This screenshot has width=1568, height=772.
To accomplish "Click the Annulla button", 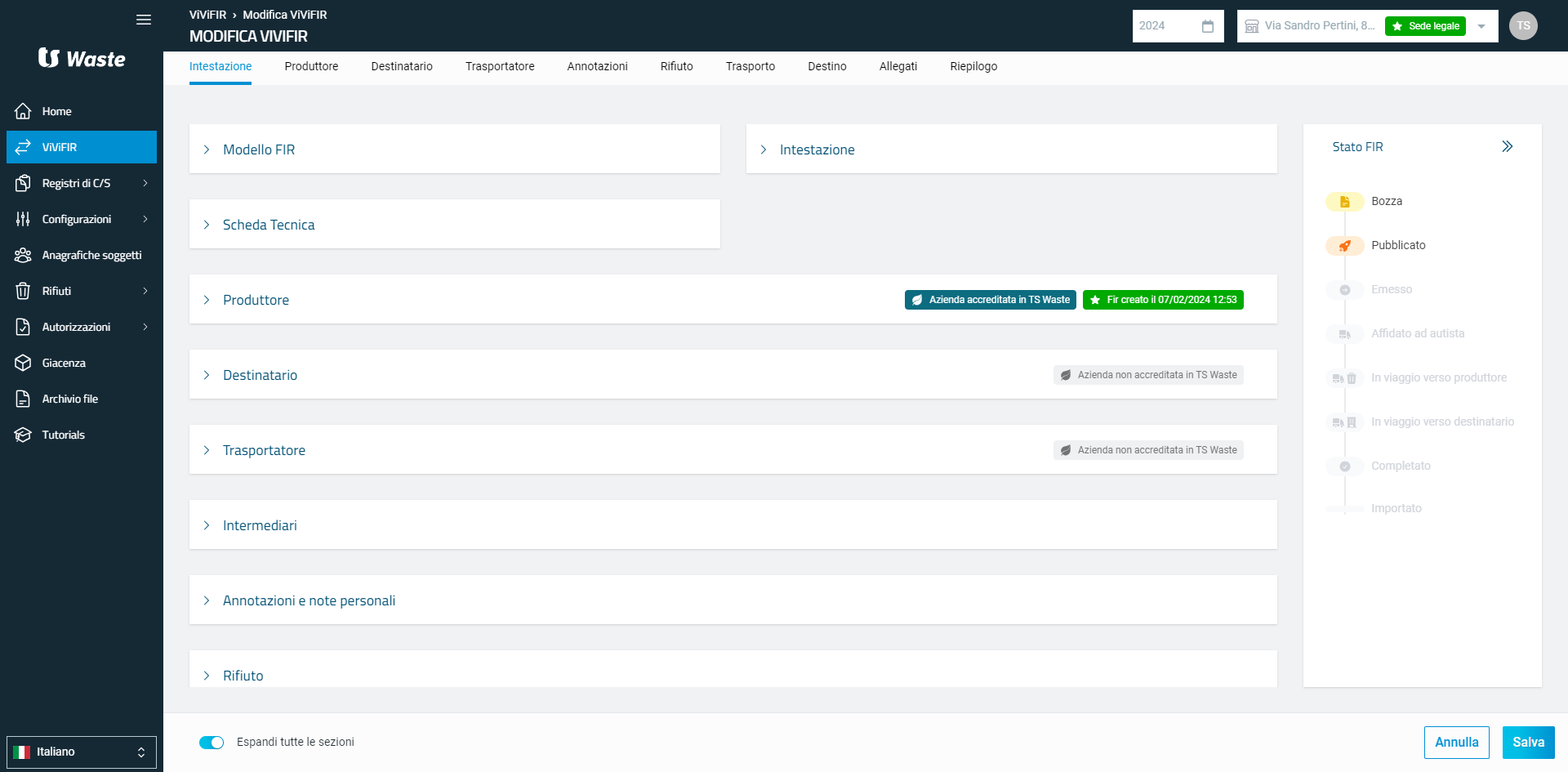I will click(1456, 742).
